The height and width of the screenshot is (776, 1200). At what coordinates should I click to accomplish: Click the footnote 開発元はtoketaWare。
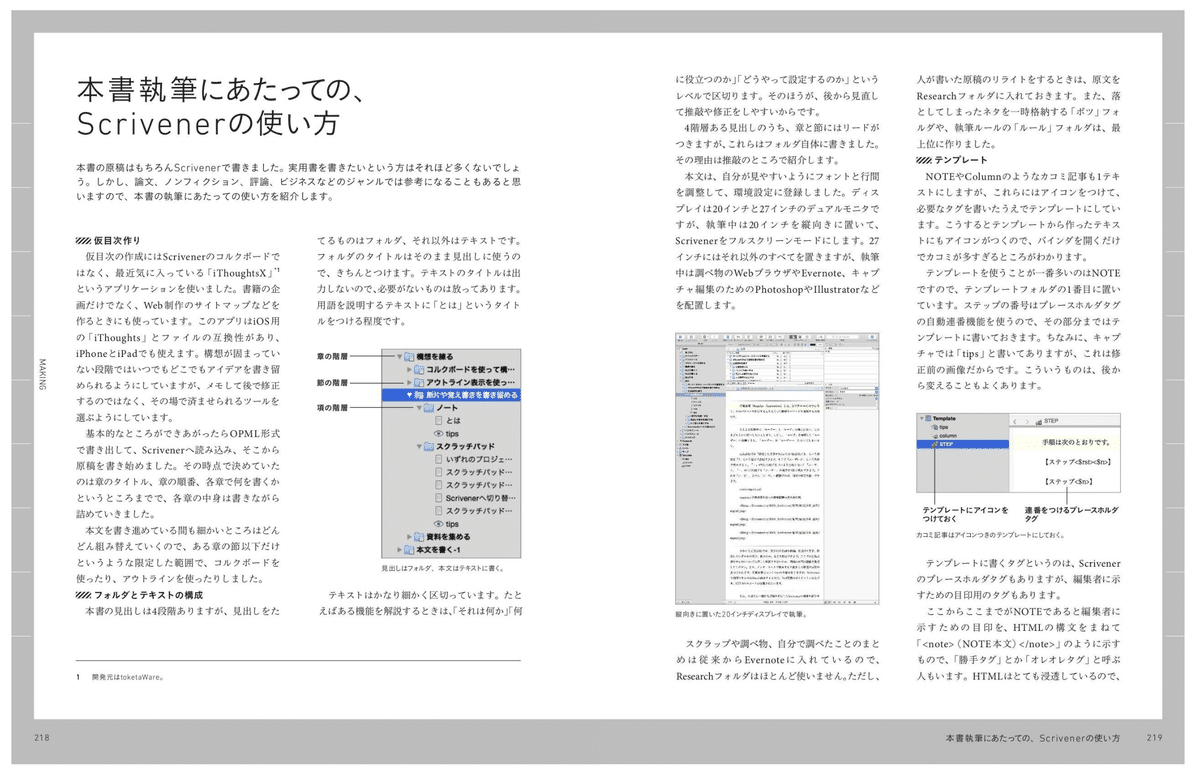pos(127,676)
